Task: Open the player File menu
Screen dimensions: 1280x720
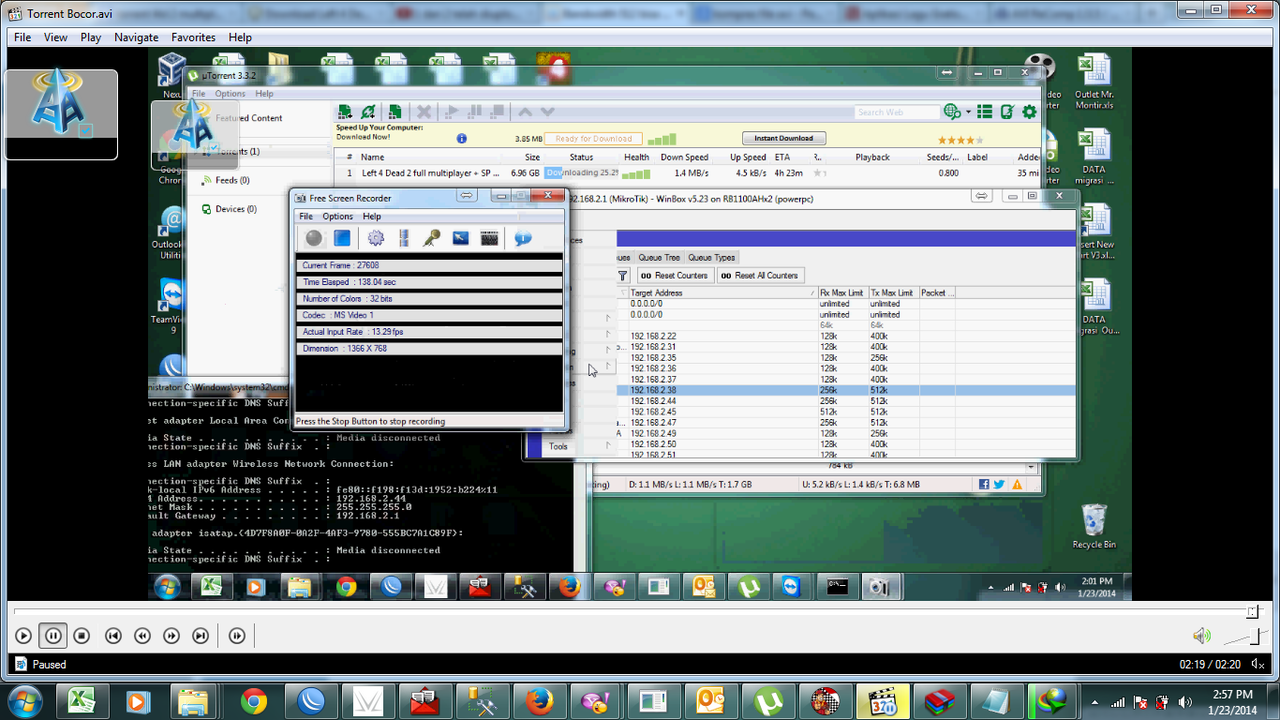Action: click(22, 37)
